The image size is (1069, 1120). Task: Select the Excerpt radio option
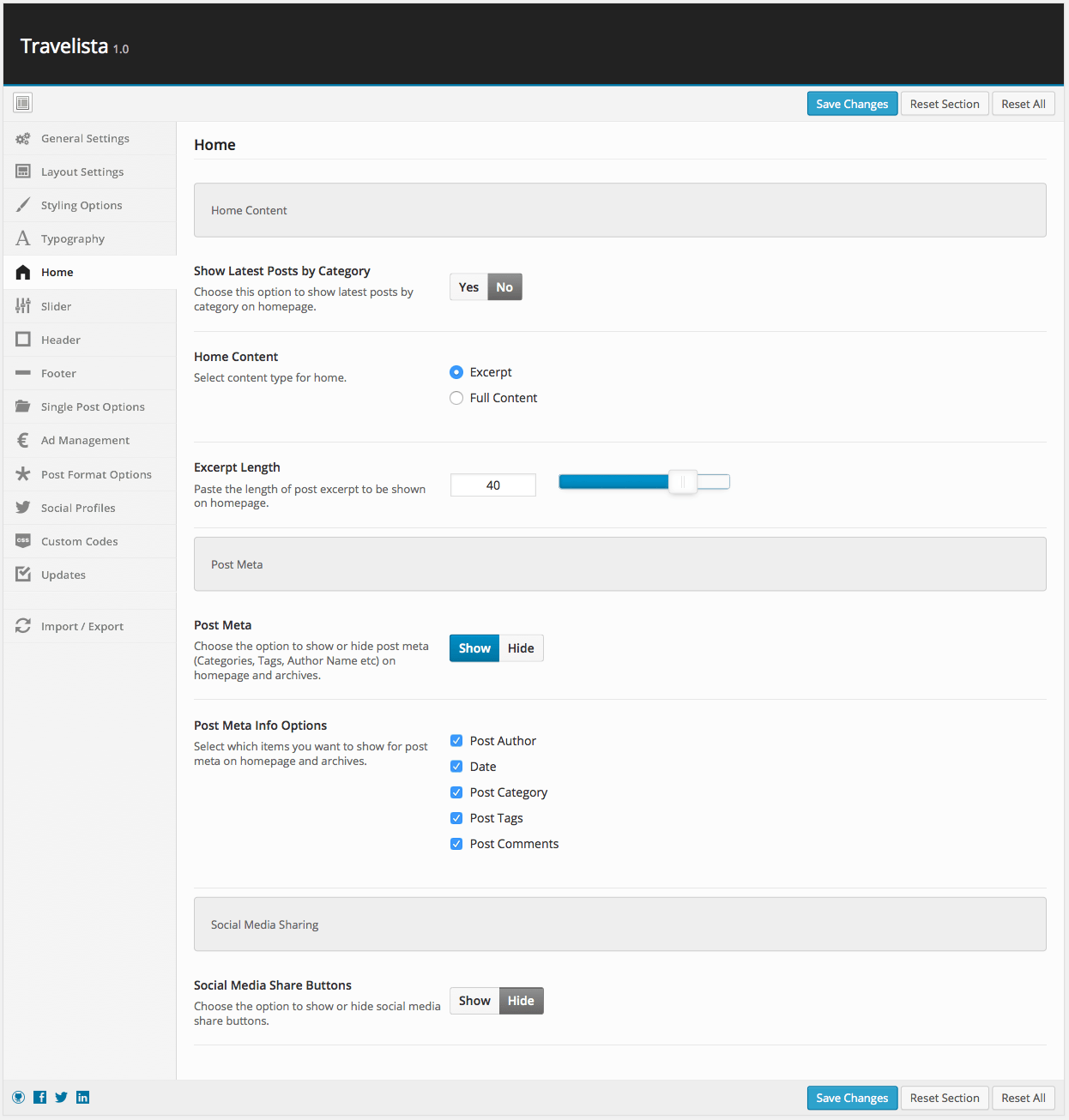pyautogui.click(x=456, y=372)
